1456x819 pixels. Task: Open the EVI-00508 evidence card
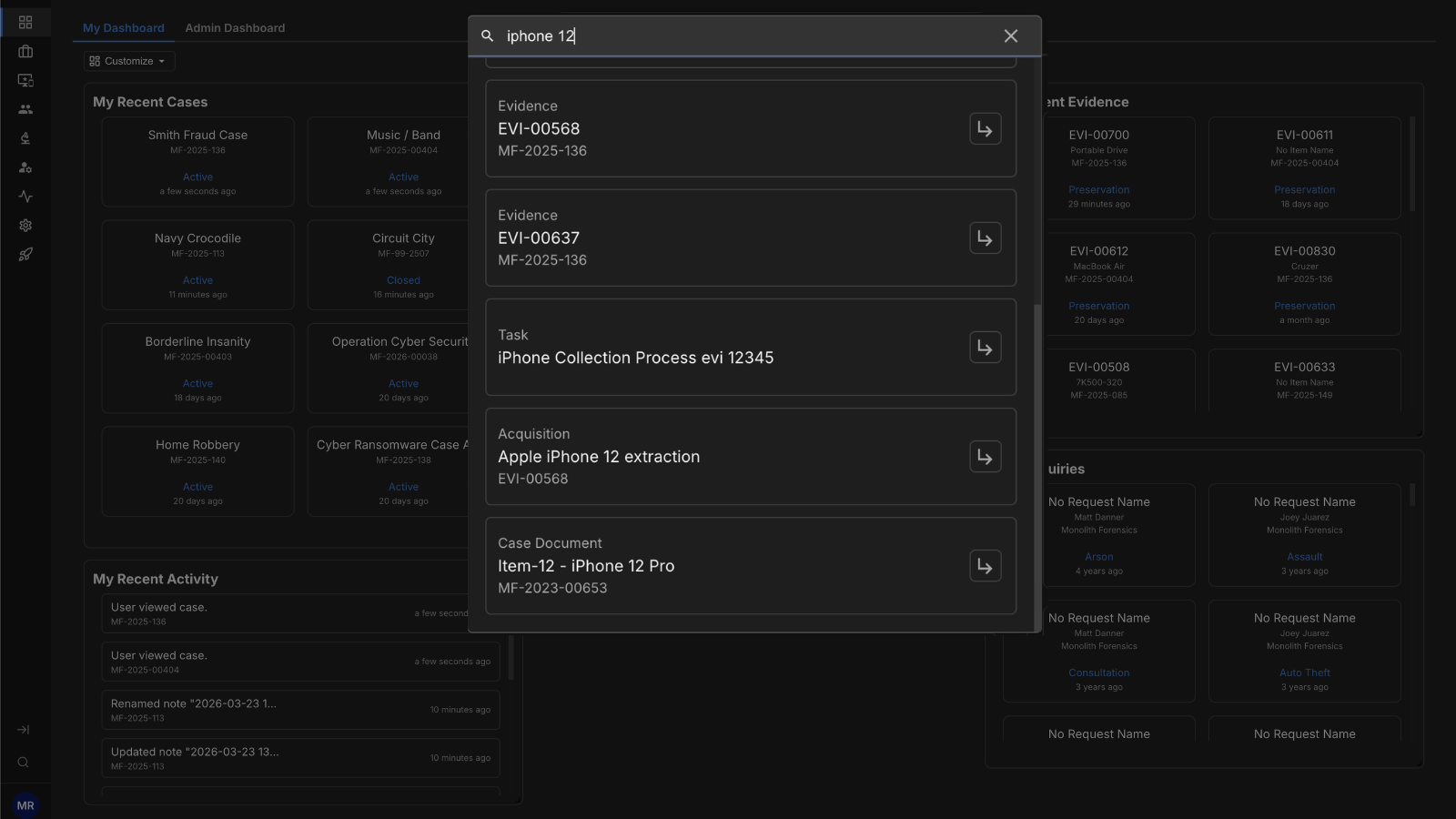[x=1117, y=380]
